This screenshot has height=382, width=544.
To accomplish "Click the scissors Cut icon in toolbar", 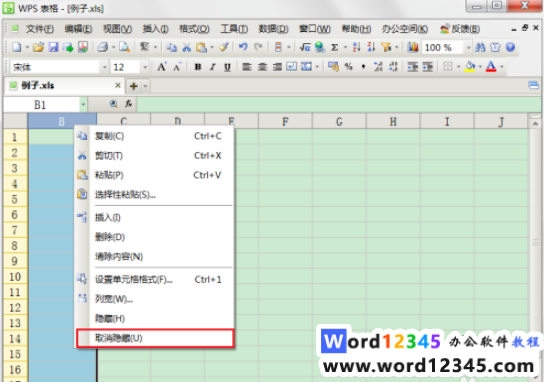I will [187, 47].
